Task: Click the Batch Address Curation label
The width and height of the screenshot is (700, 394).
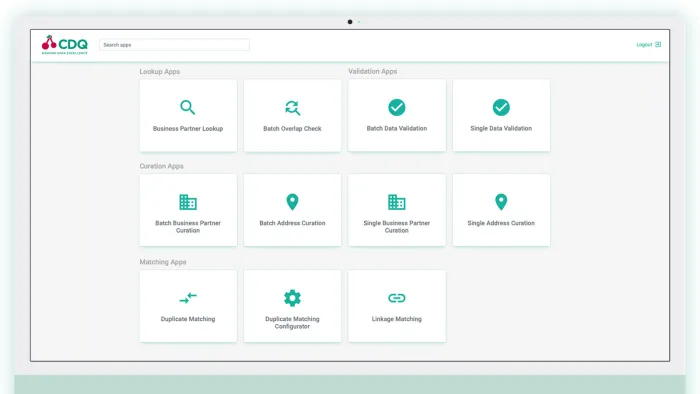Action: tap(292, 223)
